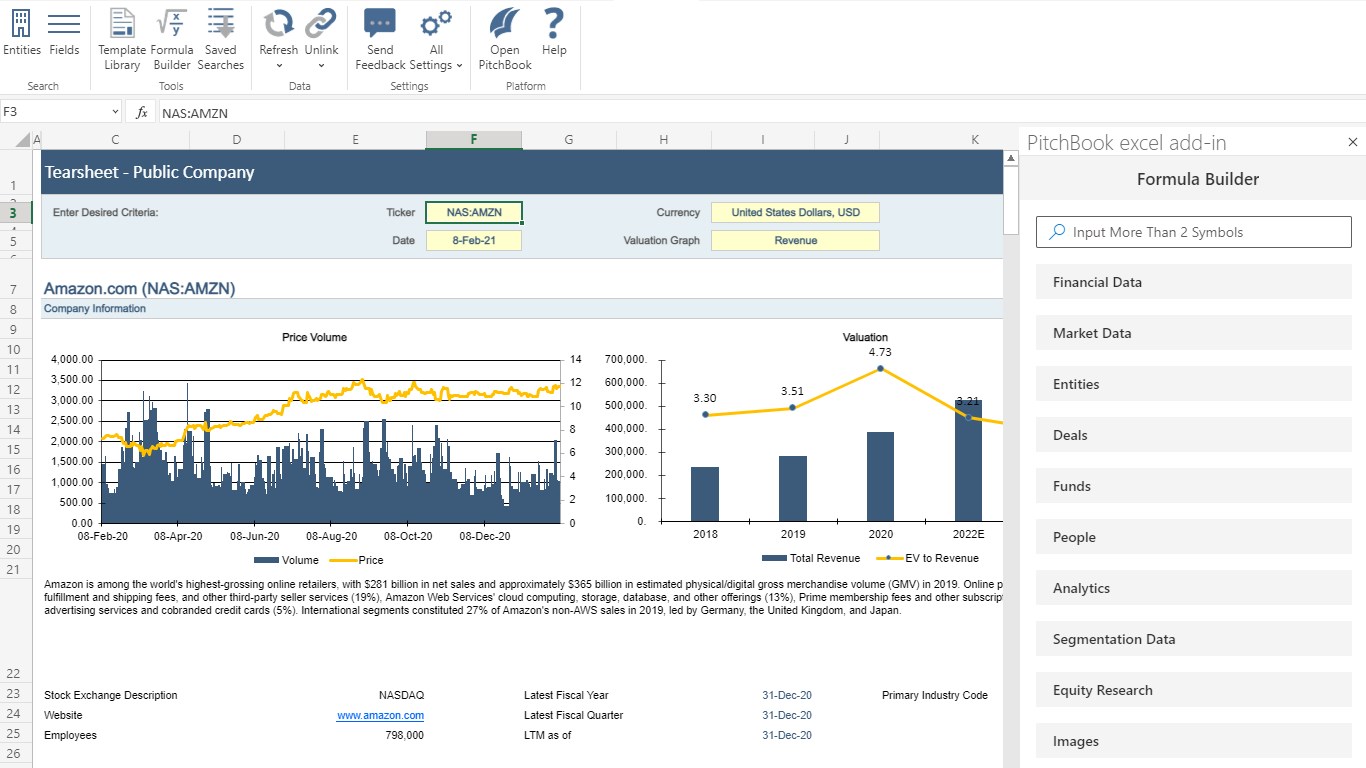The width and height of the screenshot is (1366, 768).
Task: Click the EV to Revenue legend entry
Action: pyautogui.click(x=927, y=558)
